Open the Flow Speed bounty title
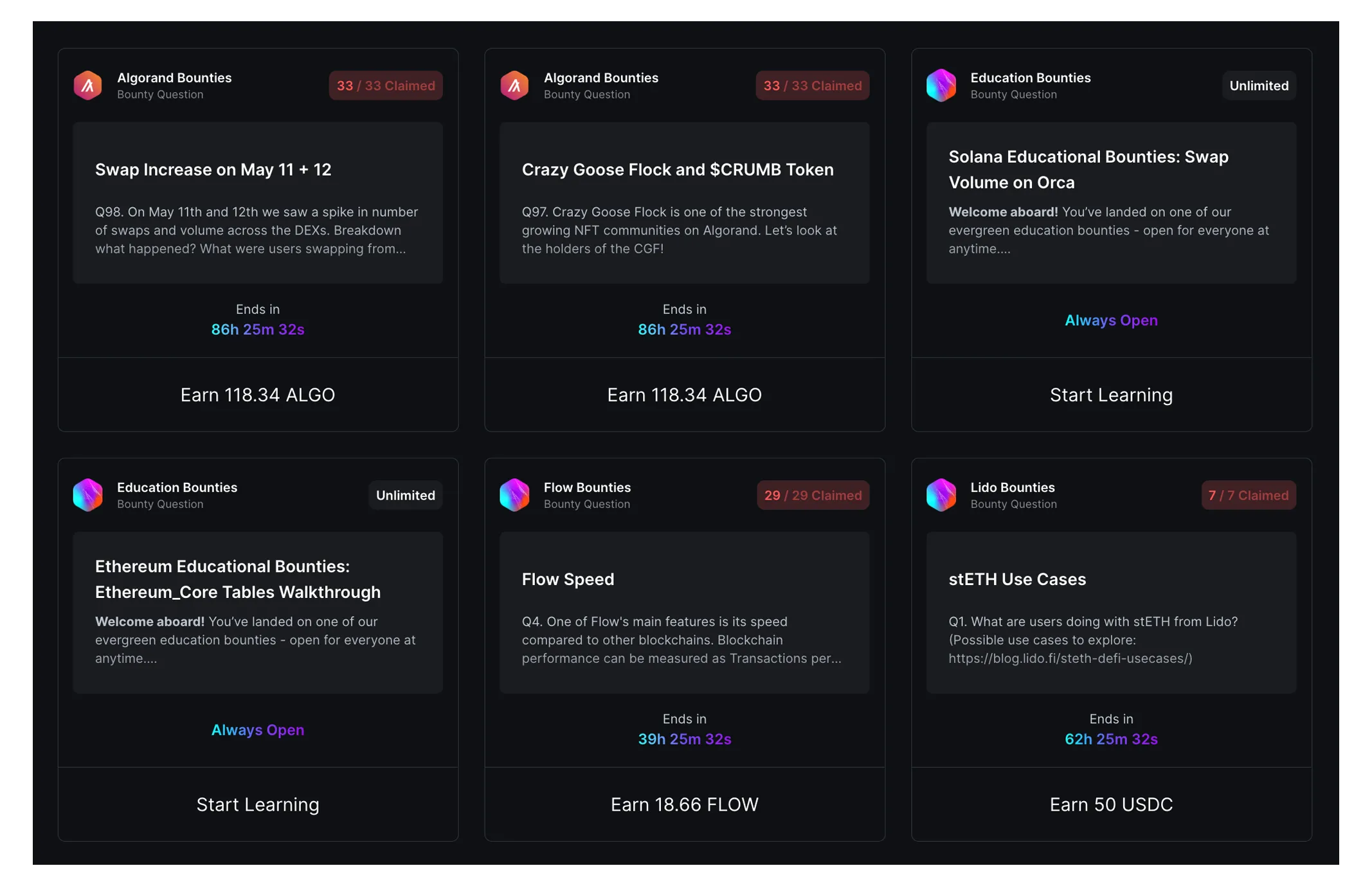This screenshot has width=1372, height=886. [x=568, y=579]
